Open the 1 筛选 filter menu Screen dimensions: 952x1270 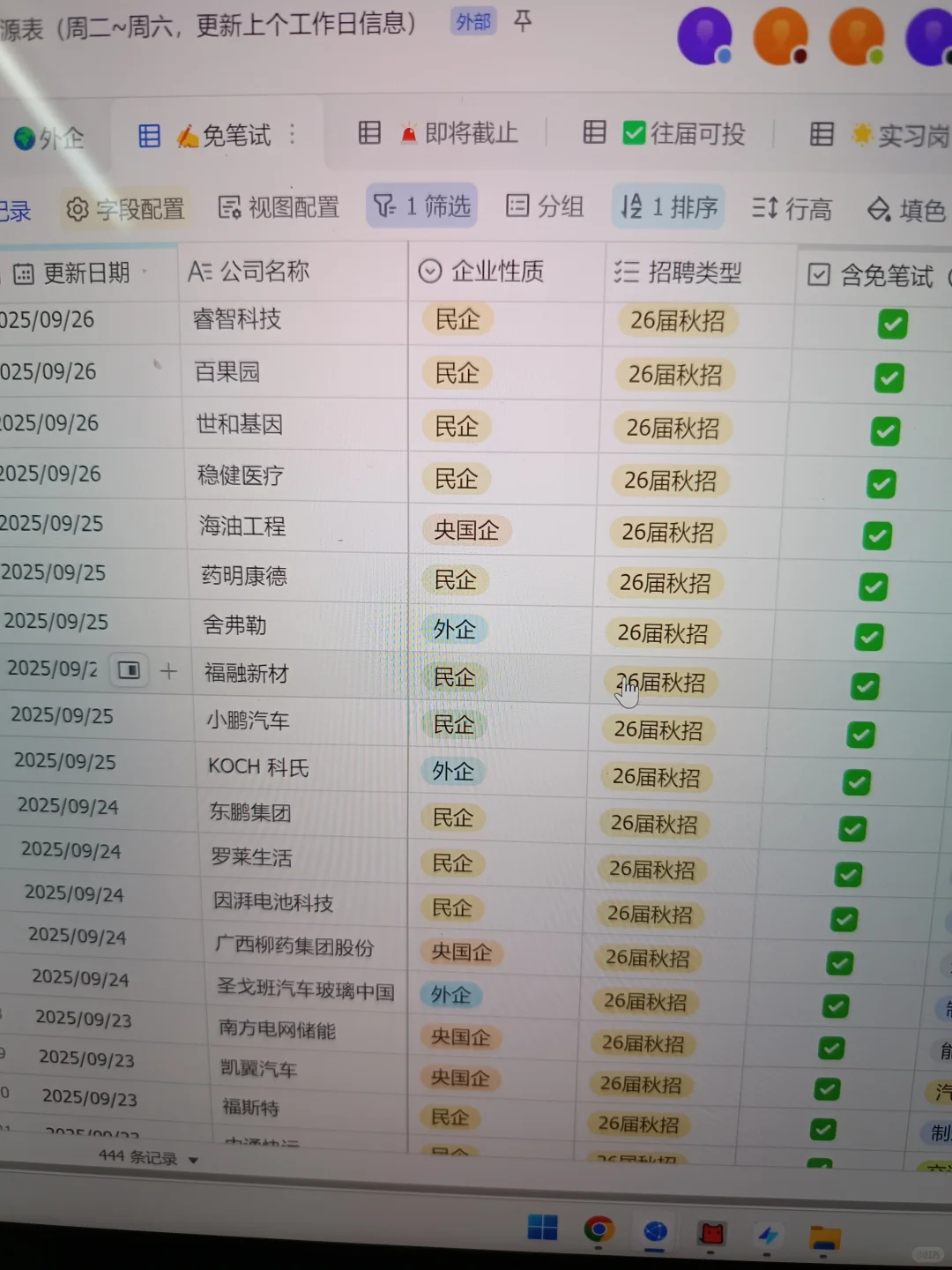pyautogui.click(x=421, y=206)
